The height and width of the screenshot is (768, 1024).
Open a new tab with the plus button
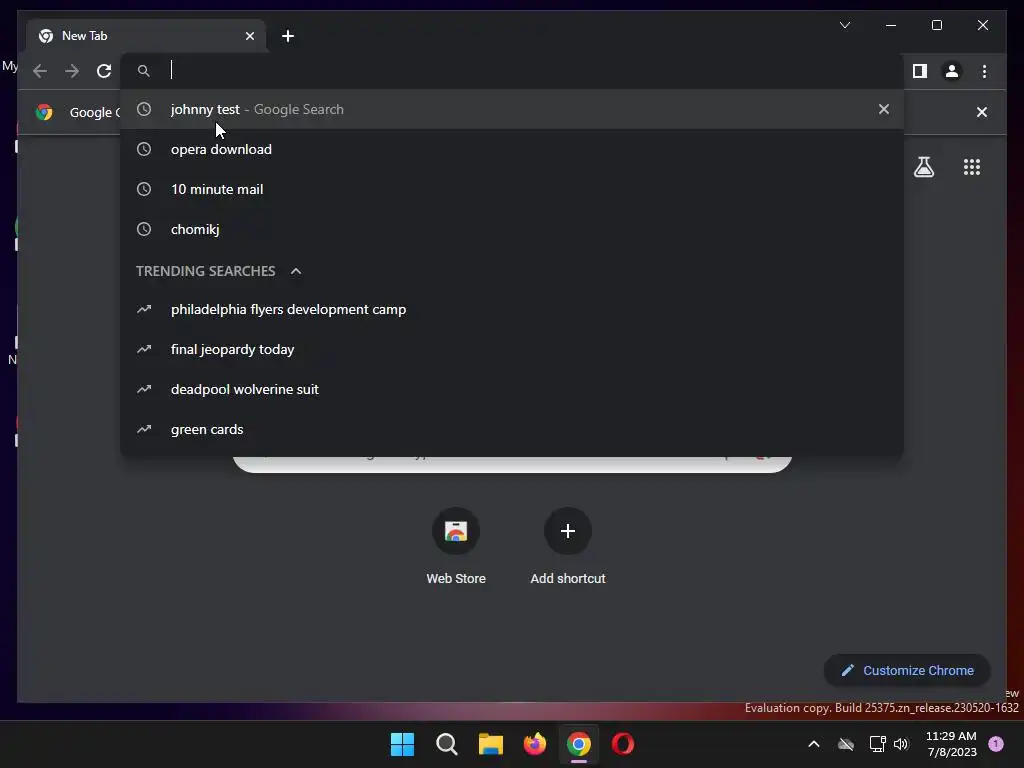[x=288, y=36]
